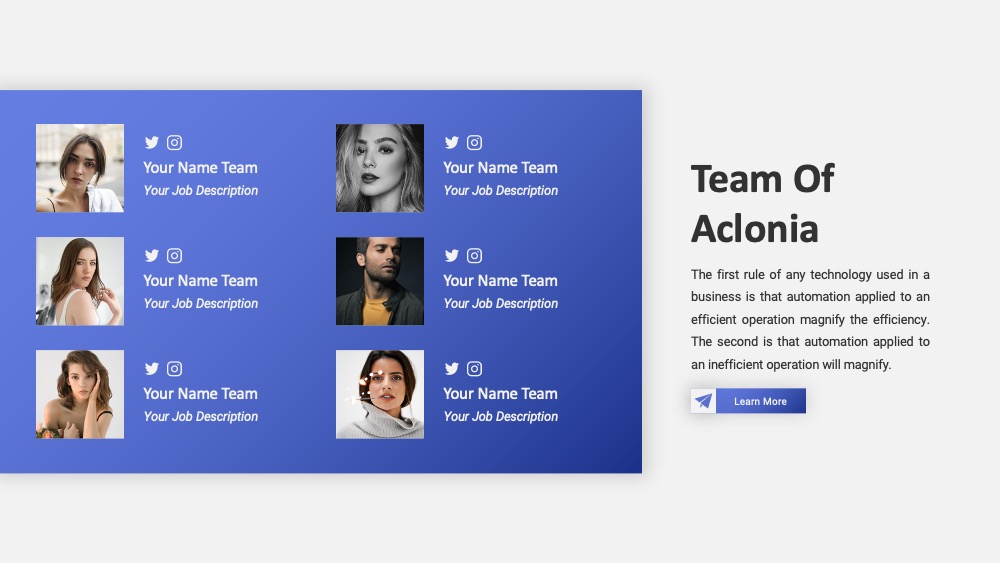Select Twitter icon beside bare-shouldered woman with wavy hair

pos(152,369)
